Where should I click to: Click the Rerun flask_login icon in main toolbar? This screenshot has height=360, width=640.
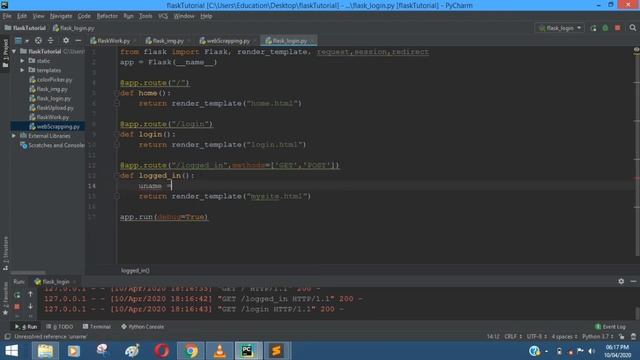click(593, 28)
